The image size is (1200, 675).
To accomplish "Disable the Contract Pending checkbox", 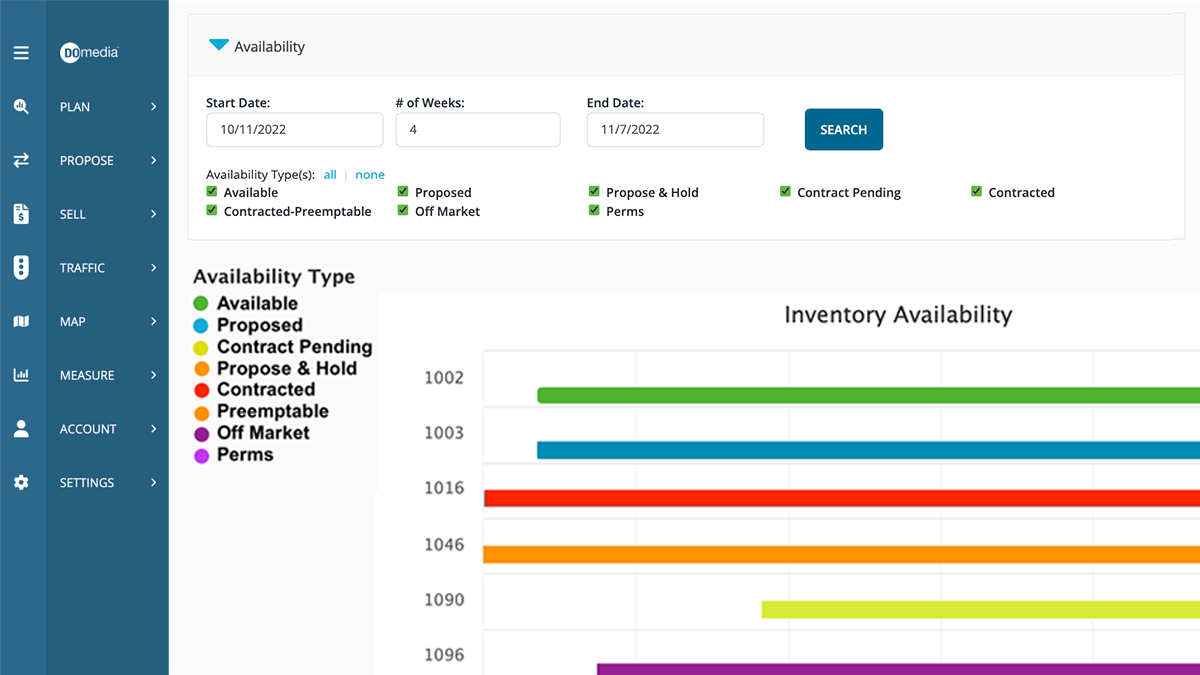I will (x=786, y=192).
